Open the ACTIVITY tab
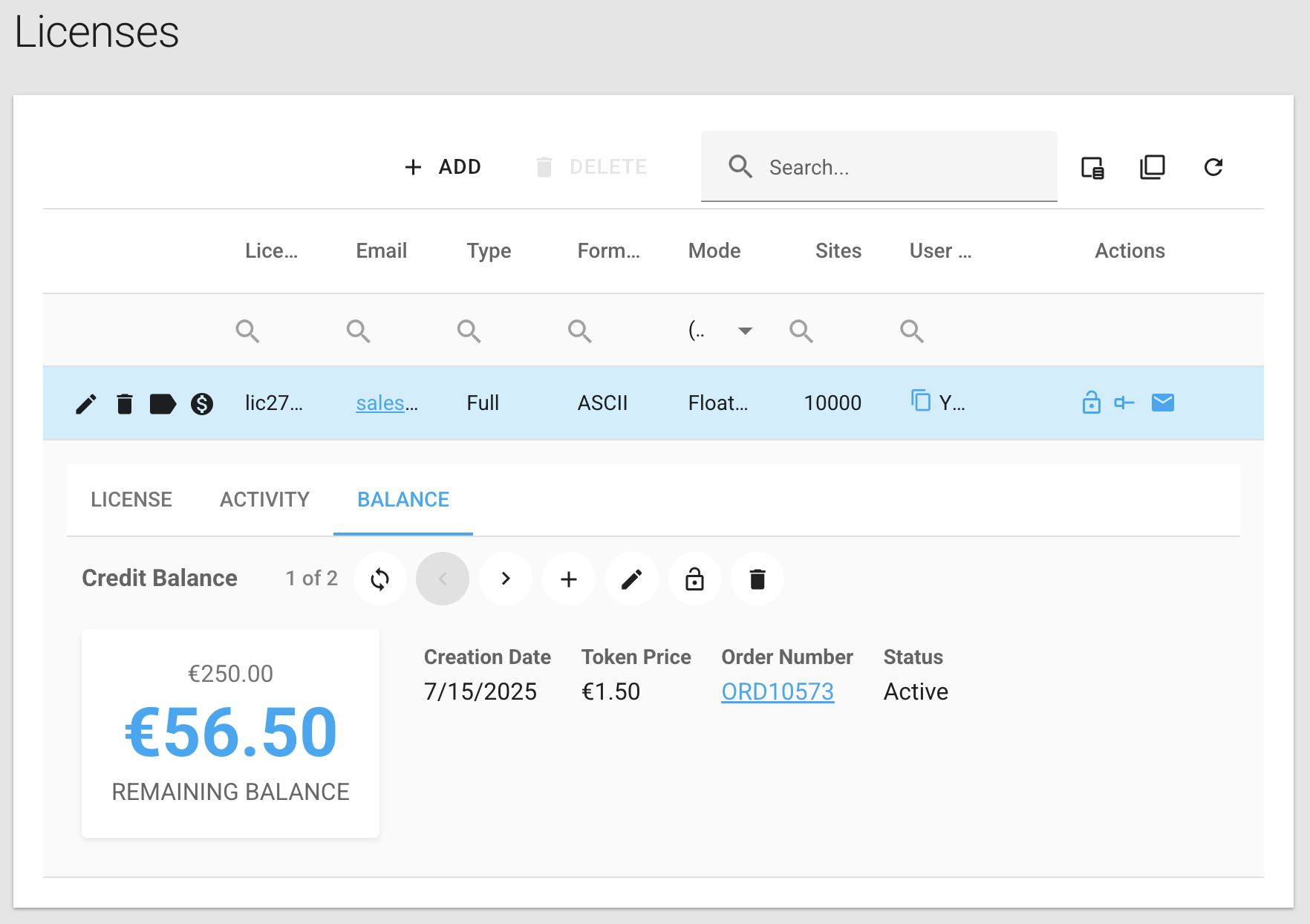The width and height of the screenshot is (1310, 924). tap(264, 499)
